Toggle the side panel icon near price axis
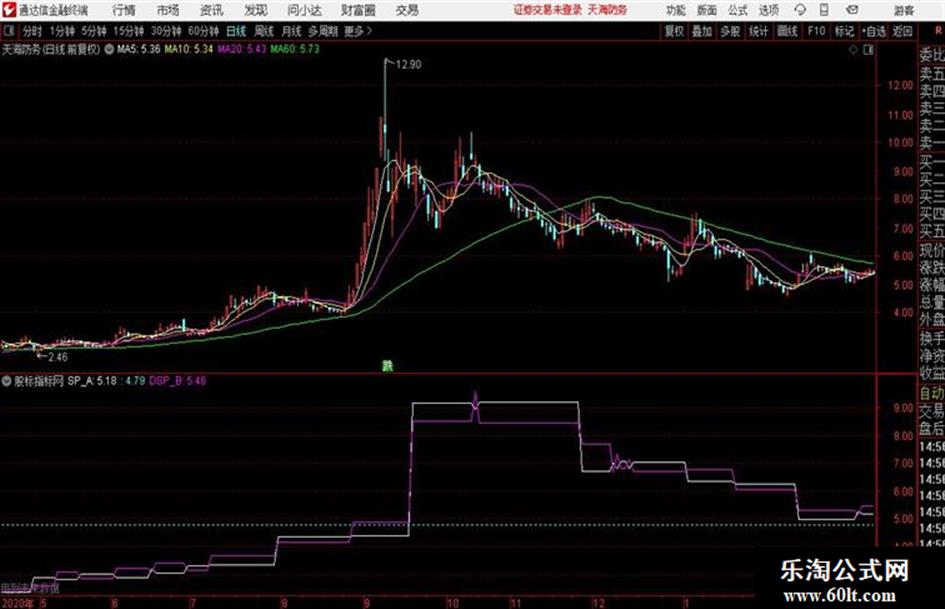 point(868,50)
